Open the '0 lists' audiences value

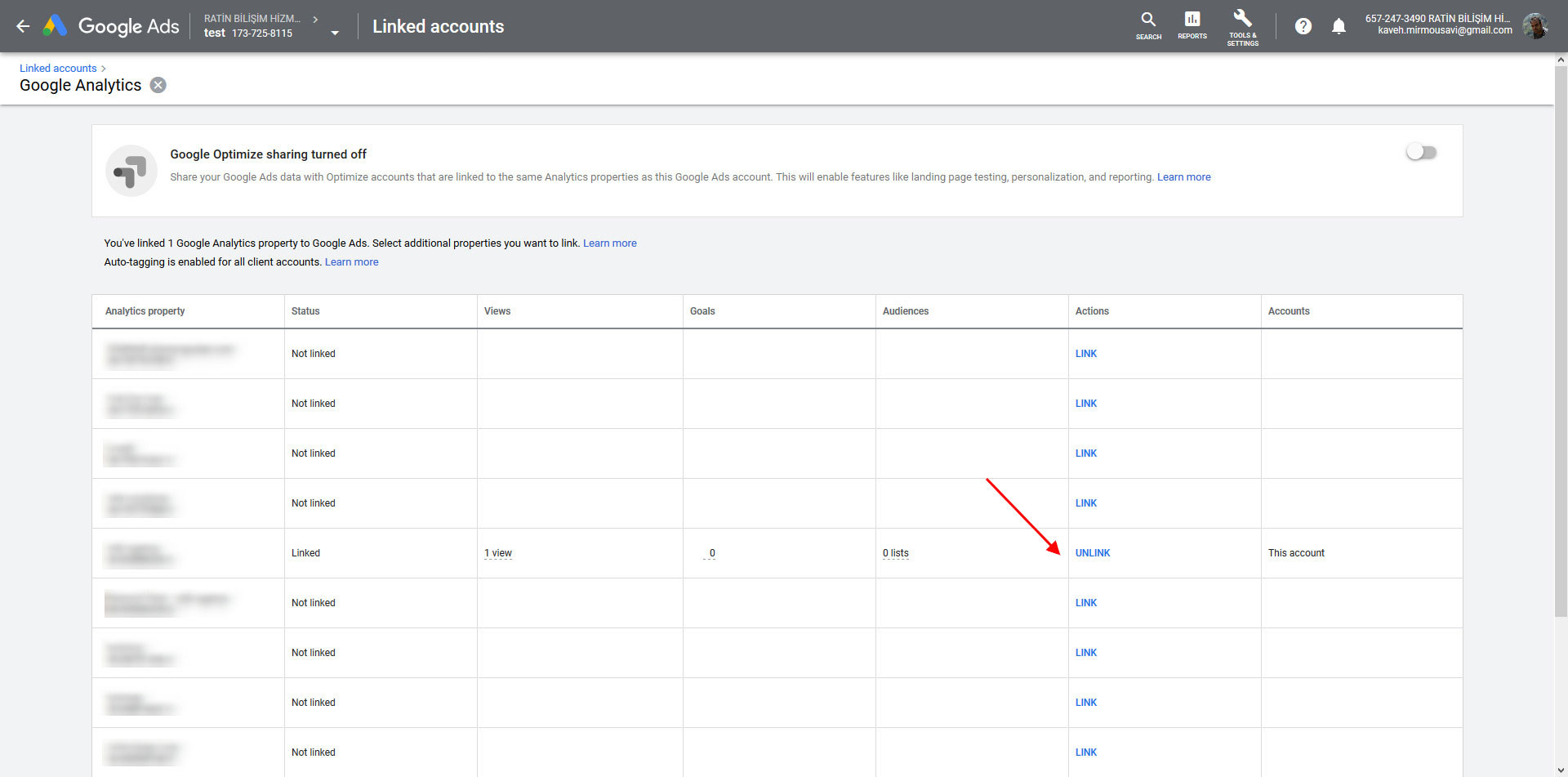click(x=896, y=553)
